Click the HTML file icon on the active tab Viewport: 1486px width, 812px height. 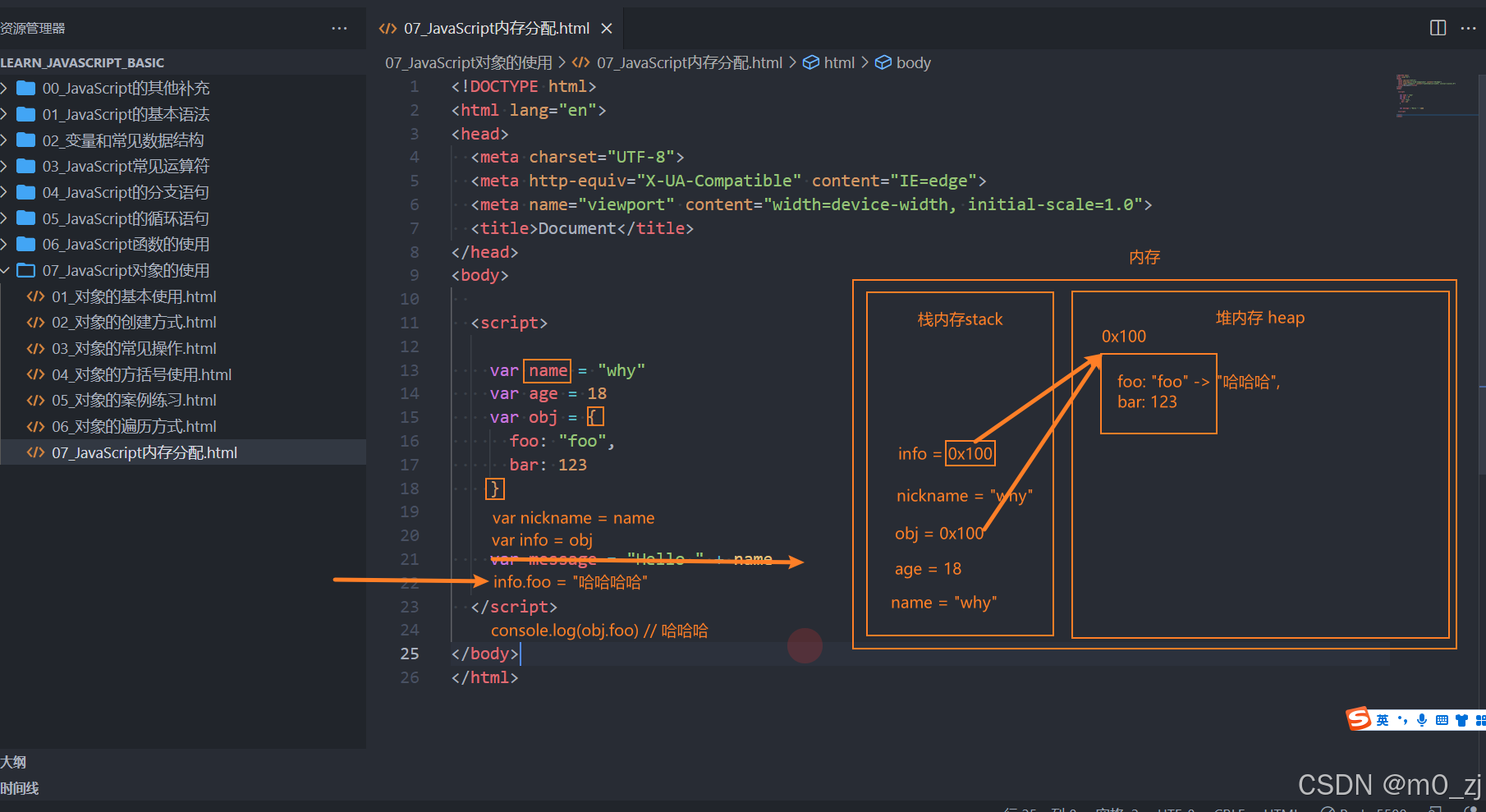(x=387, y=27)
